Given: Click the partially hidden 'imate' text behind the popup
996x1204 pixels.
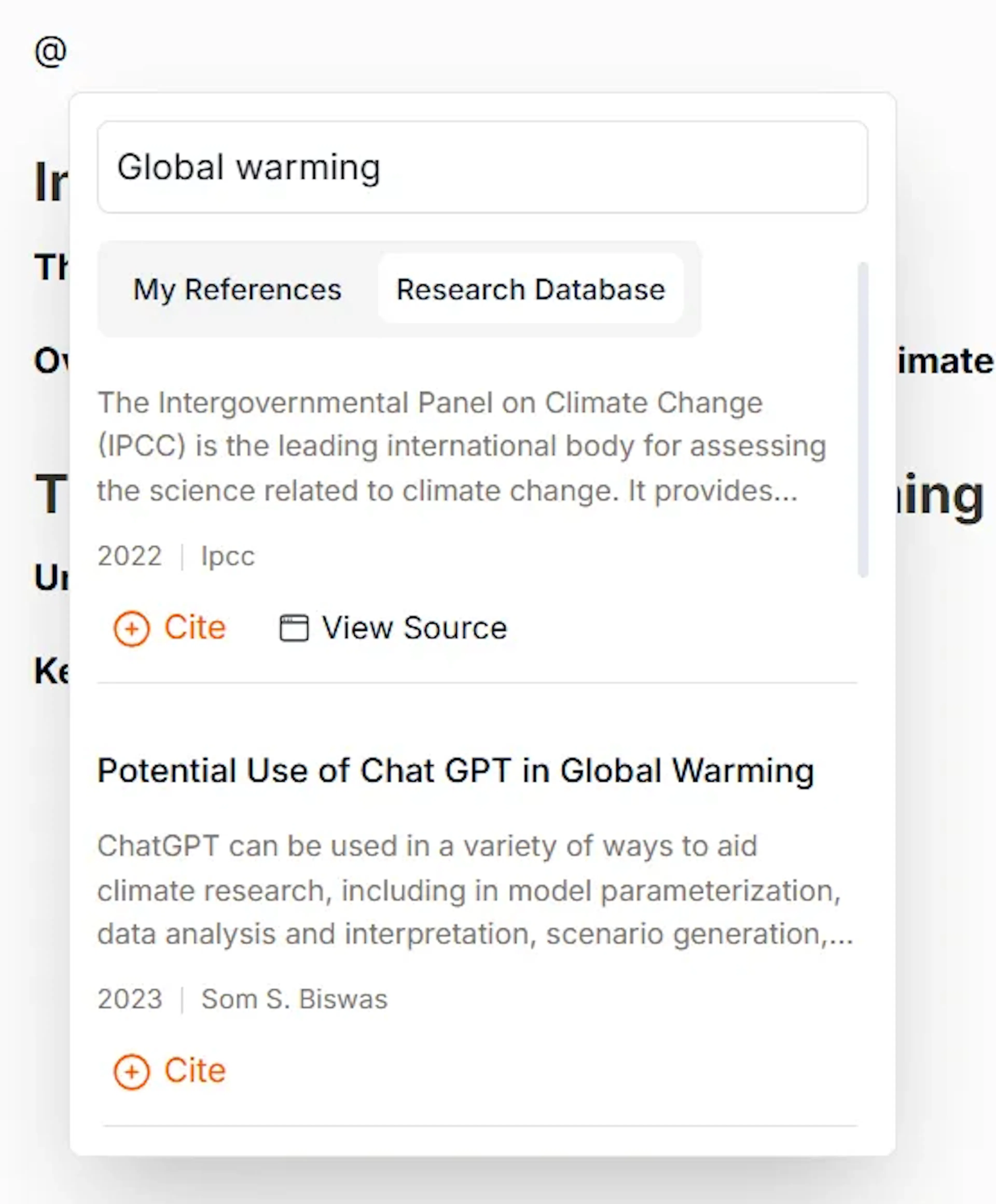Looking at the screenshot, I should [945, 361].
